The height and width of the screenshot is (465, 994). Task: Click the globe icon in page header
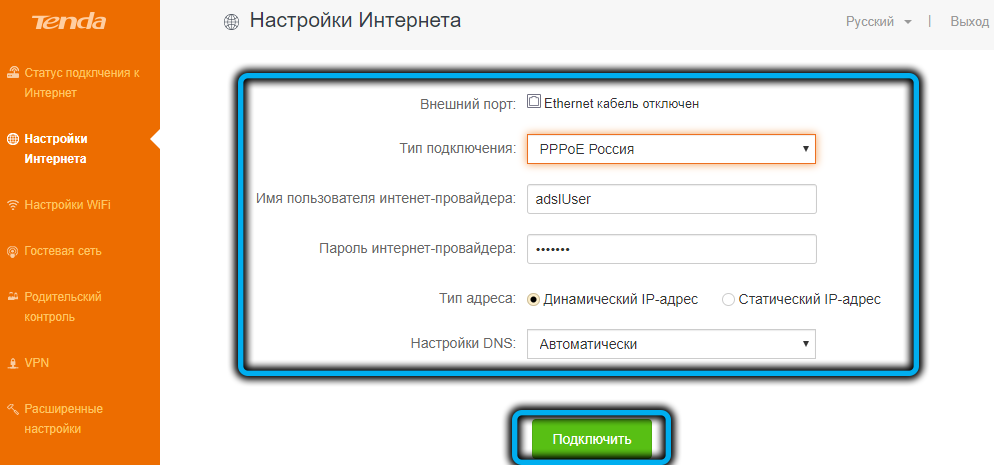(x=232, y=22)
